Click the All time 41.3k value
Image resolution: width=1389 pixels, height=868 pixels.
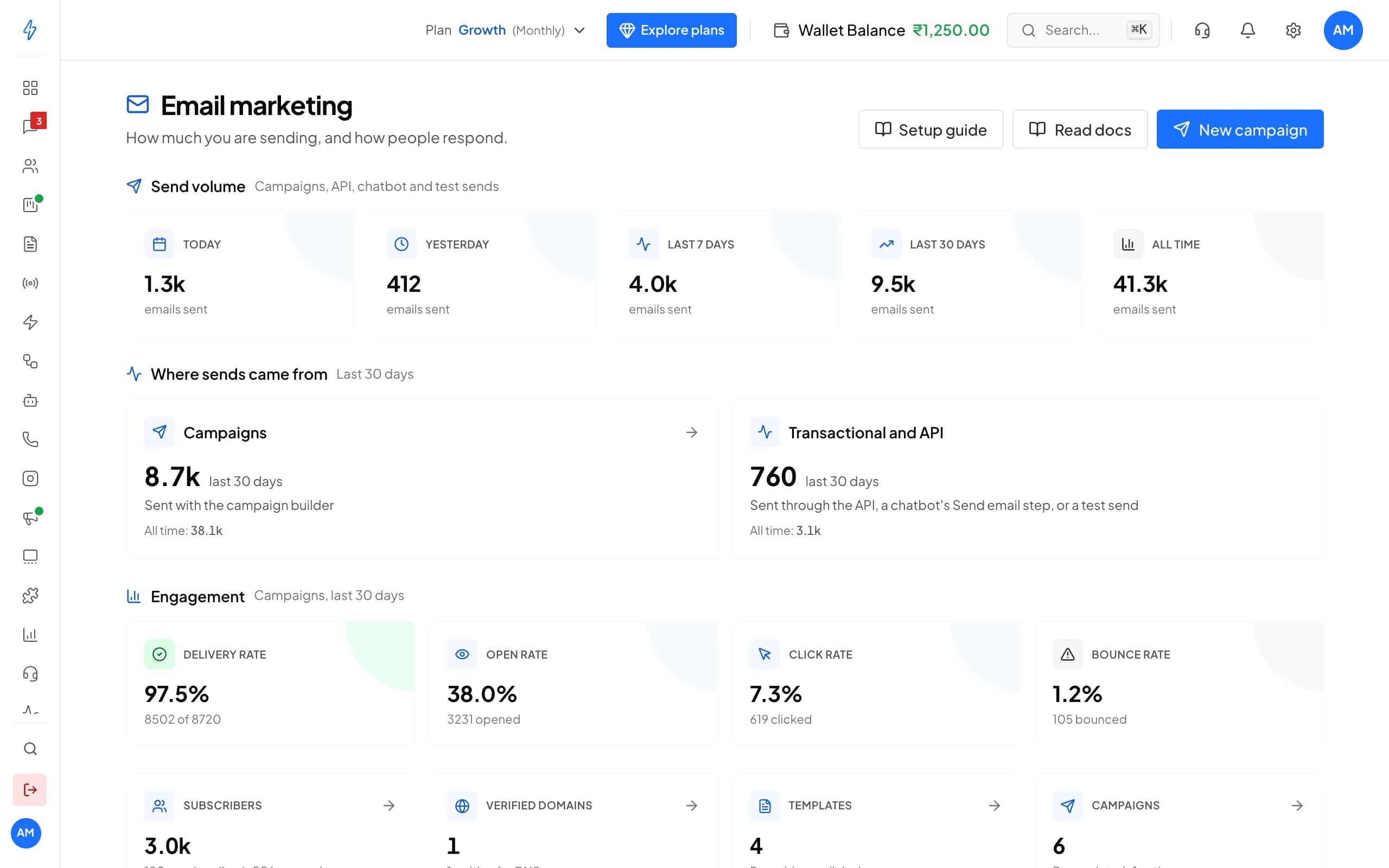pyautogui.click(x=1140, y=284)
